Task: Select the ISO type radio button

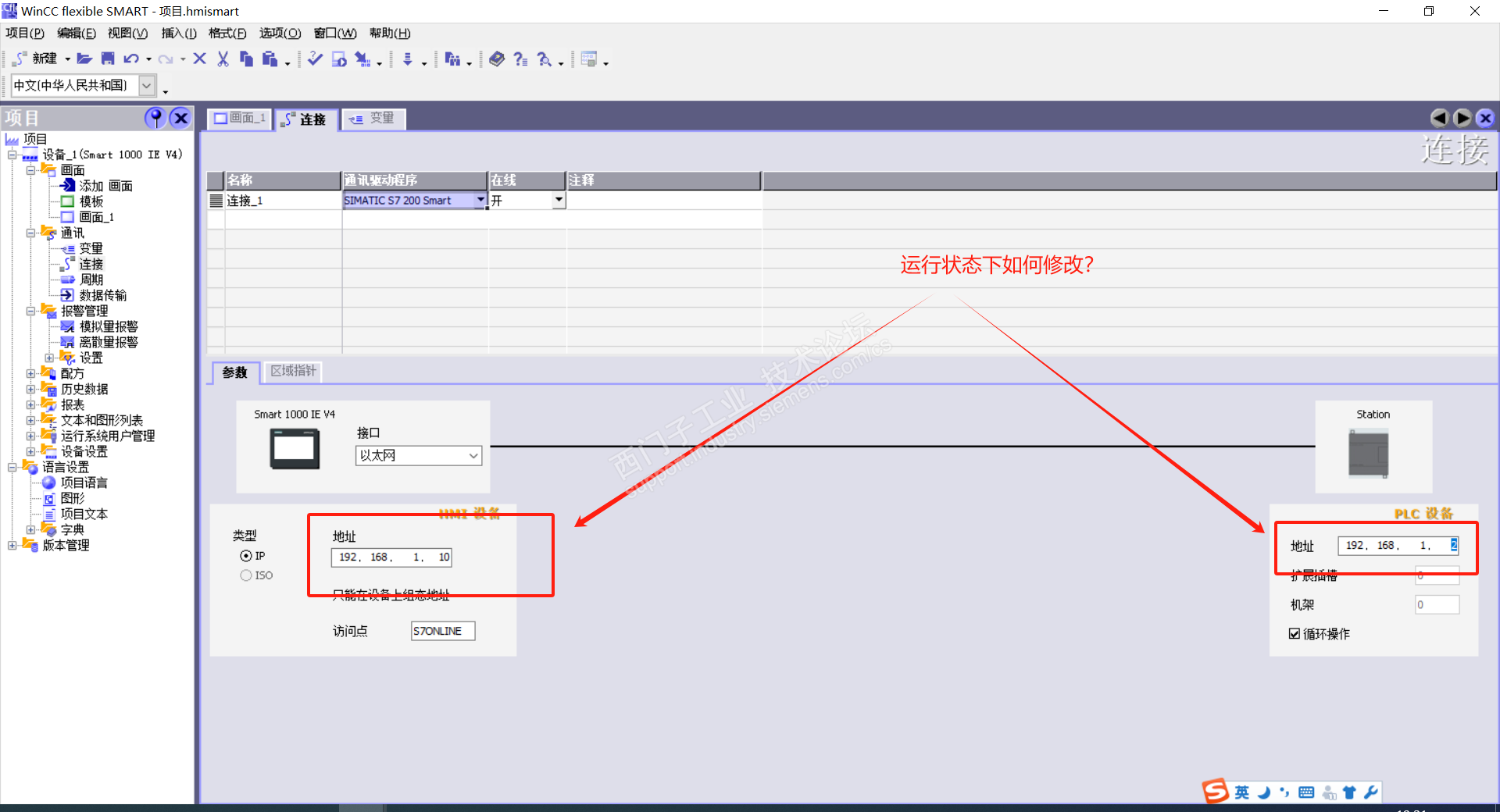Action: (x=246, y=575)
